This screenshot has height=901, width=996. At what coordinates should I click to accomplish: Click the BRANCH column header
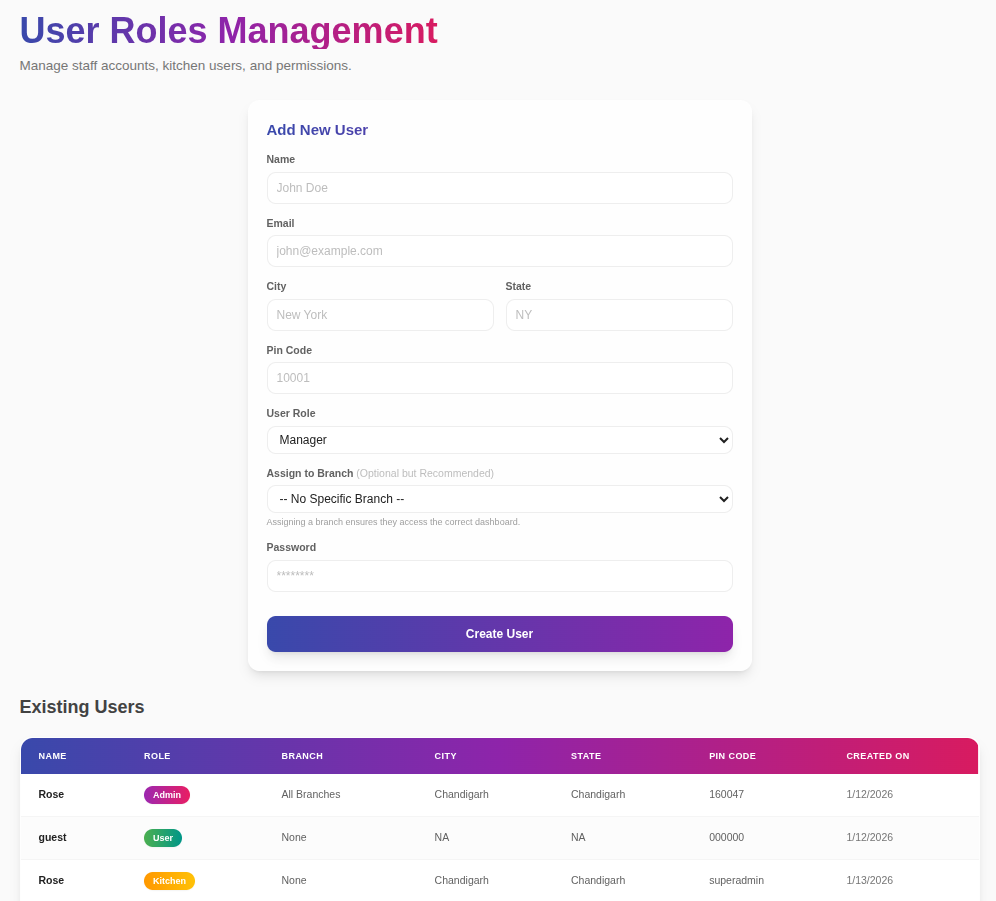[302, 756]
